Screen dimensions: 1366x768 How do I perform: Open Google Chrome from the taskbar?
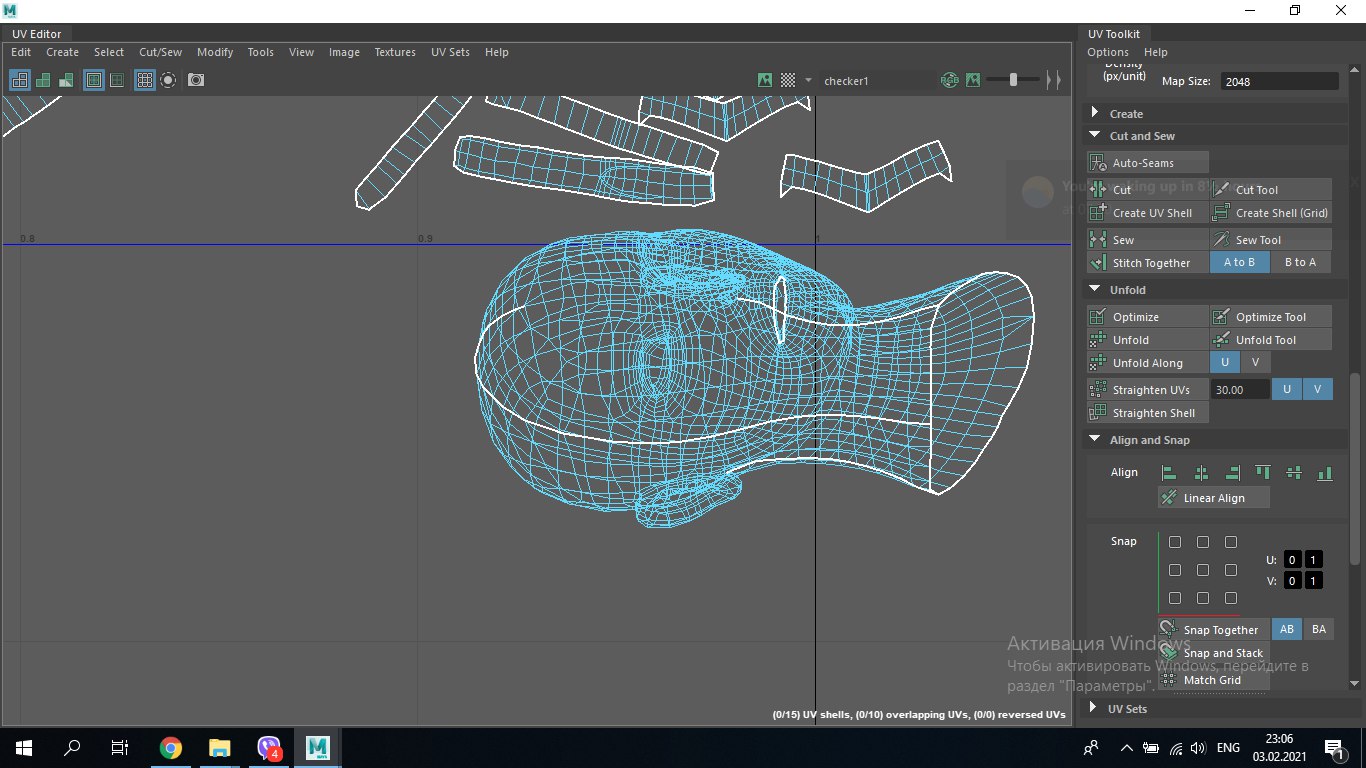[x=171, y=747]
